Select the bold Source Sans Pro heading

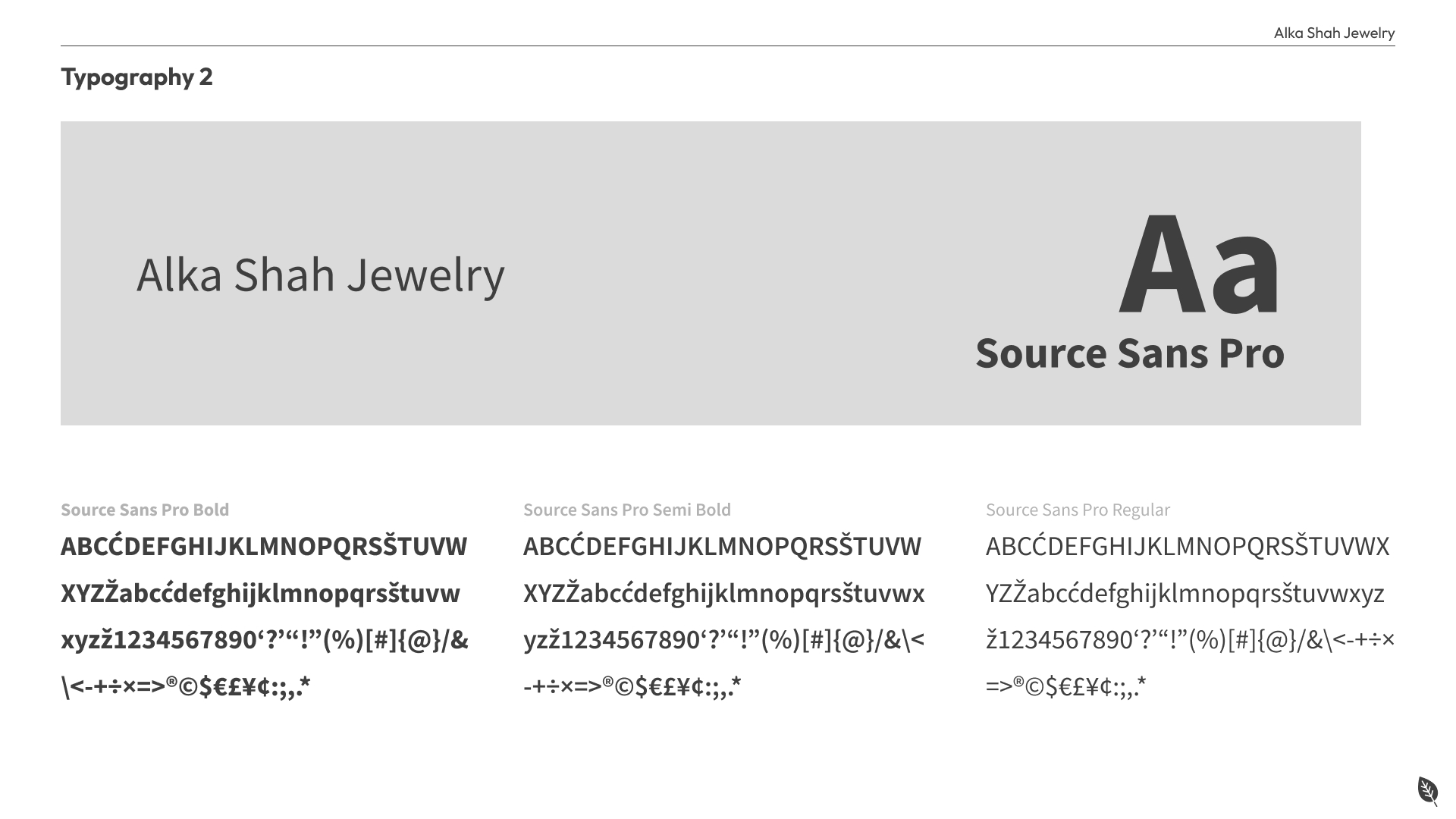(1129, 353)
